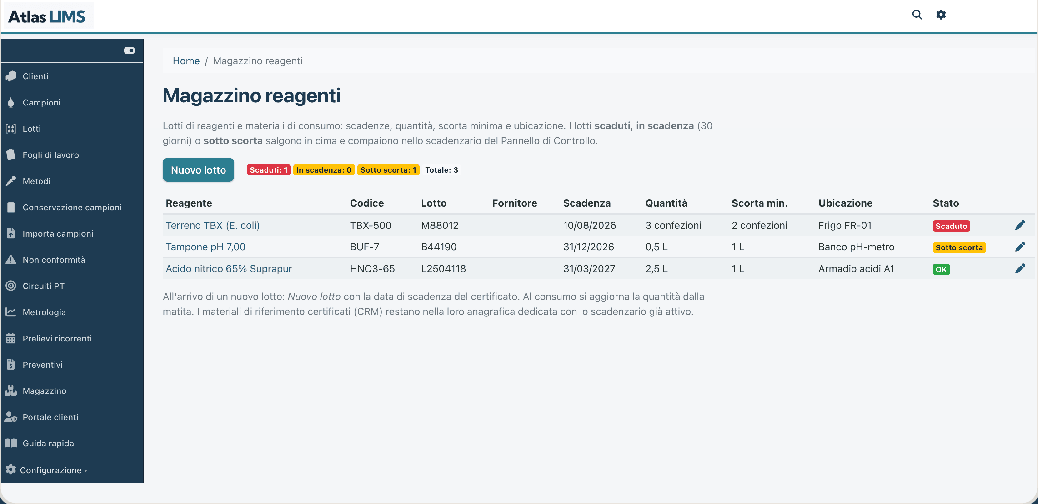Click the Circuiti PT target icon

click(11, 286)
